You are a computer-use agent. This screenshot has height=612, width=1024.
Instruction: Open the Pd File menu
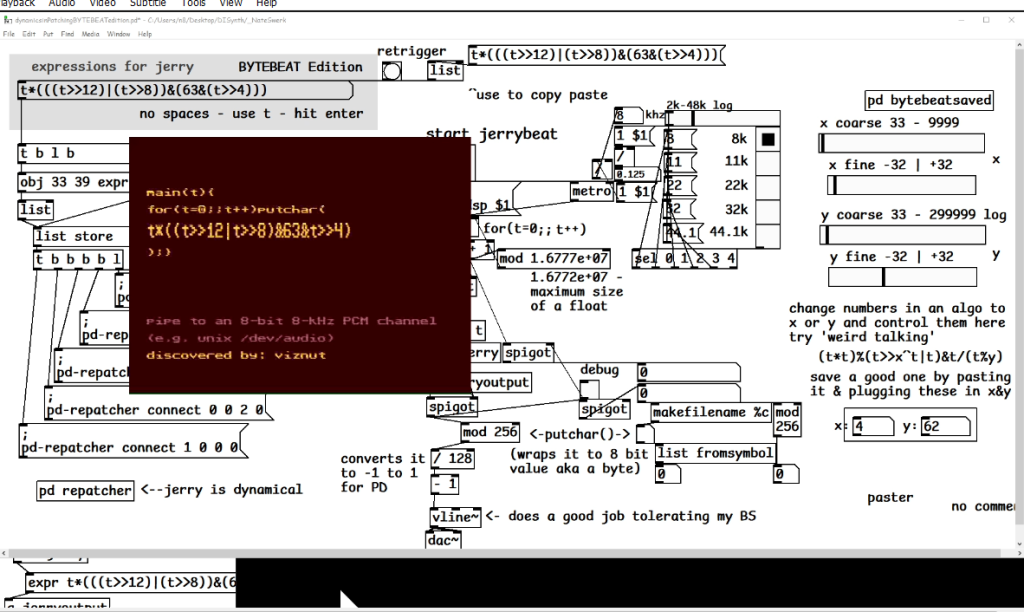coord(8,34)
